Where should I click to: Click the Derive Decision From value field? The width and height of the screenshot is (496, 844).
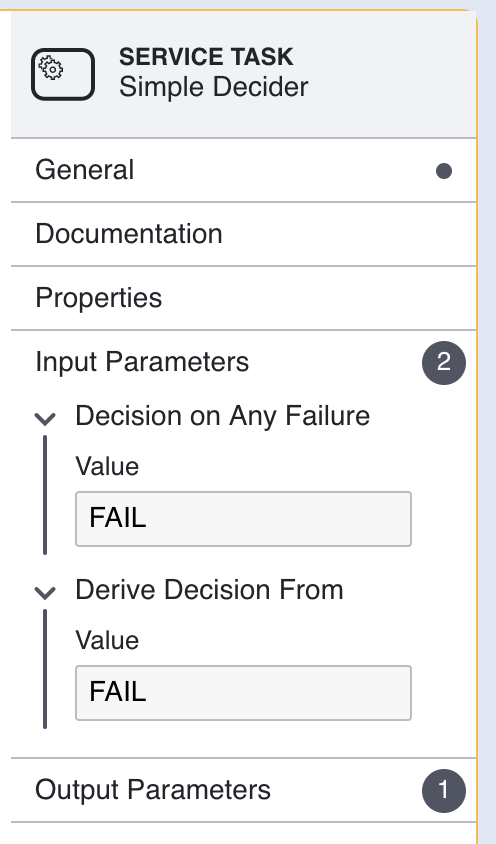click(x=243, y=693)
